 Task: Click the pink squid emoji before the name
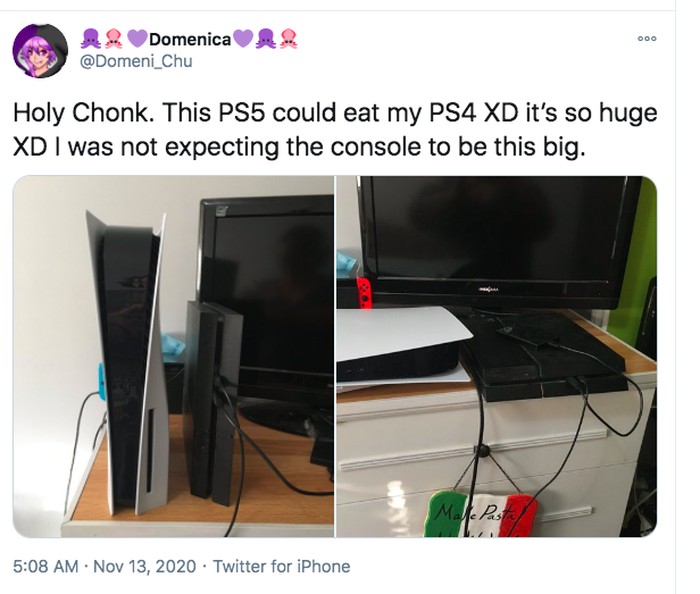click(x=114, y=39)
